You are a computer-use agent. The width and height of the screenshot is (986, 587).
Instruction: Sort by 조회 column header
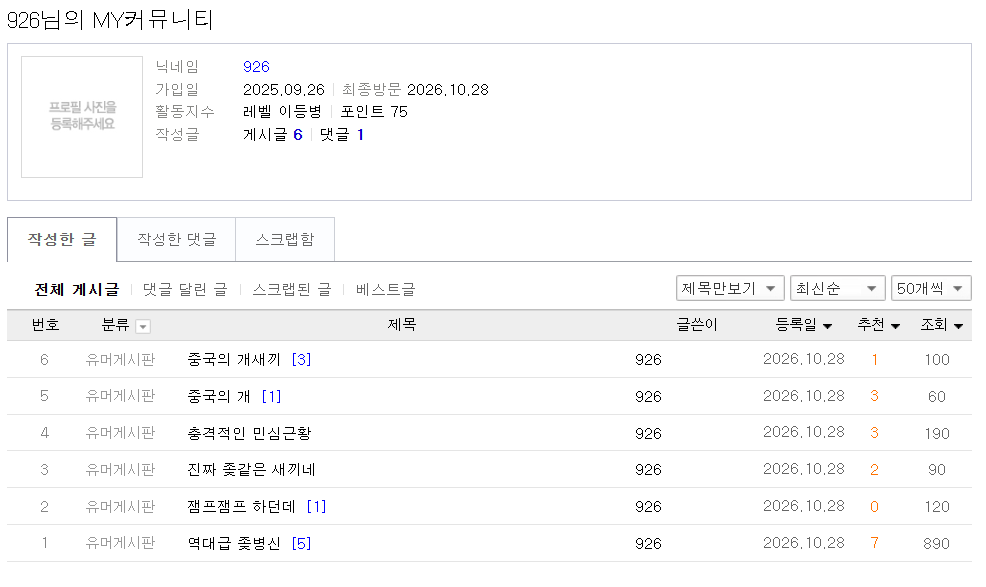(x=941, y=325)
